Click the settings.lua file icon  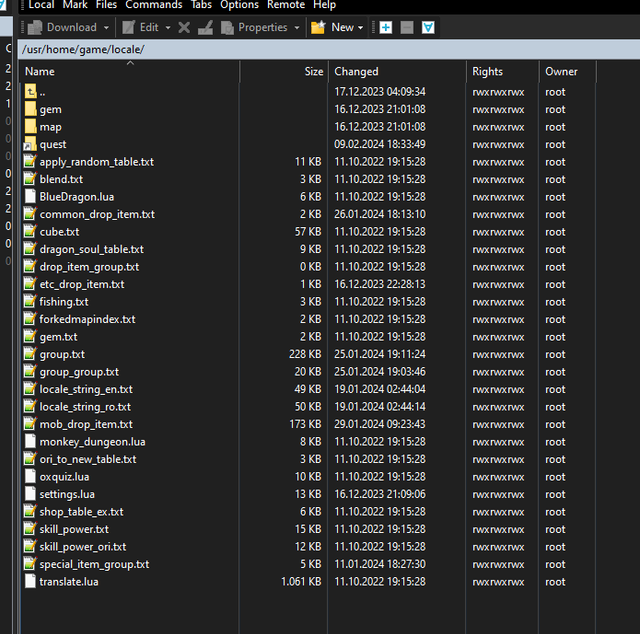[x=30, y=494]
